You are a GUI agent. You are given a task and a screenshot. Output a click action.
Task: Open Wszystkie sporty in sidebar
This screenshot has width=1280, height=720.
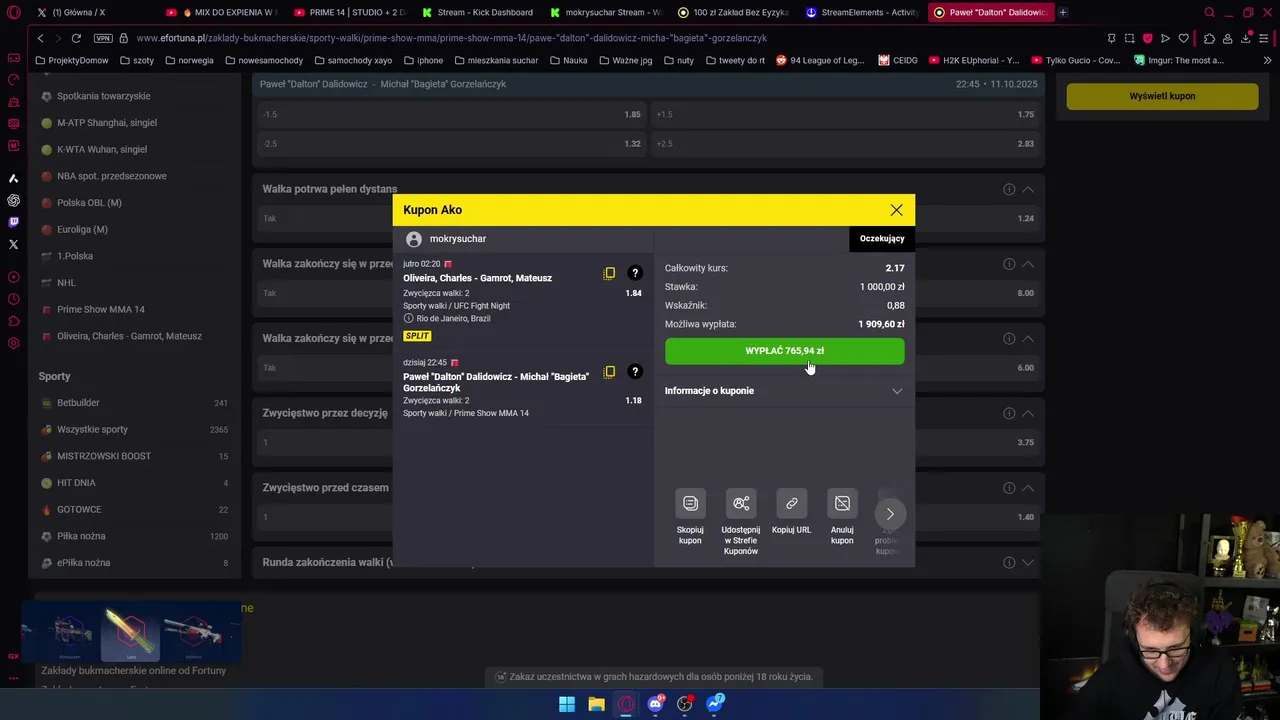coord(134,429)
